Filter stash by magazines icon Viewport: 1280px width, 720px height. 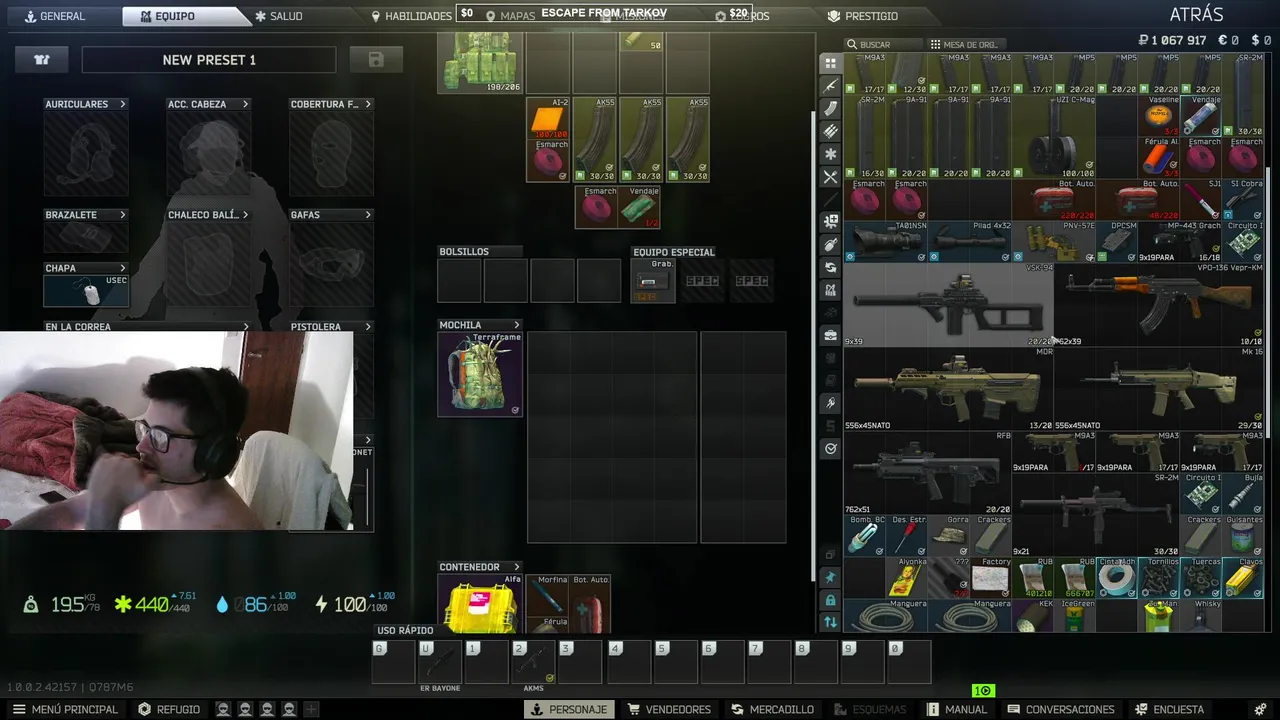point(830,109)
